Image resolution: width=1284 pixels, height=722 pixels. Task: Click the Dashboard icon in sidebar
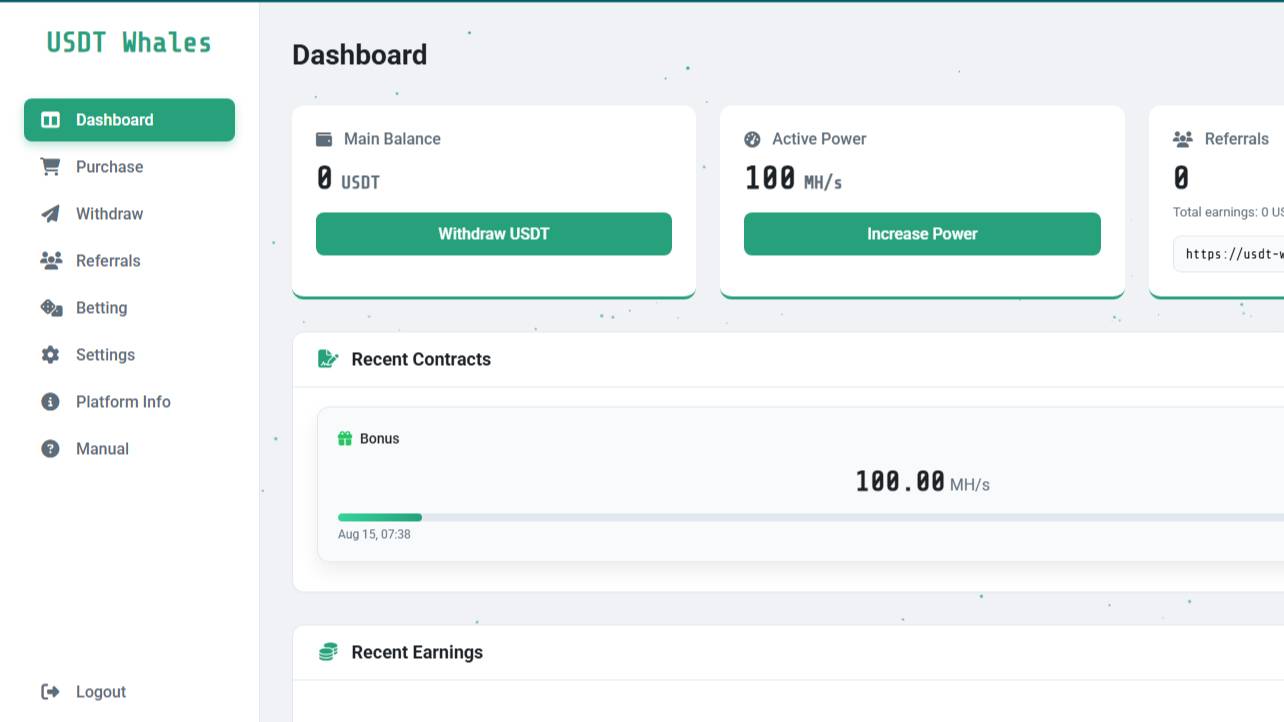coord(50,120)
